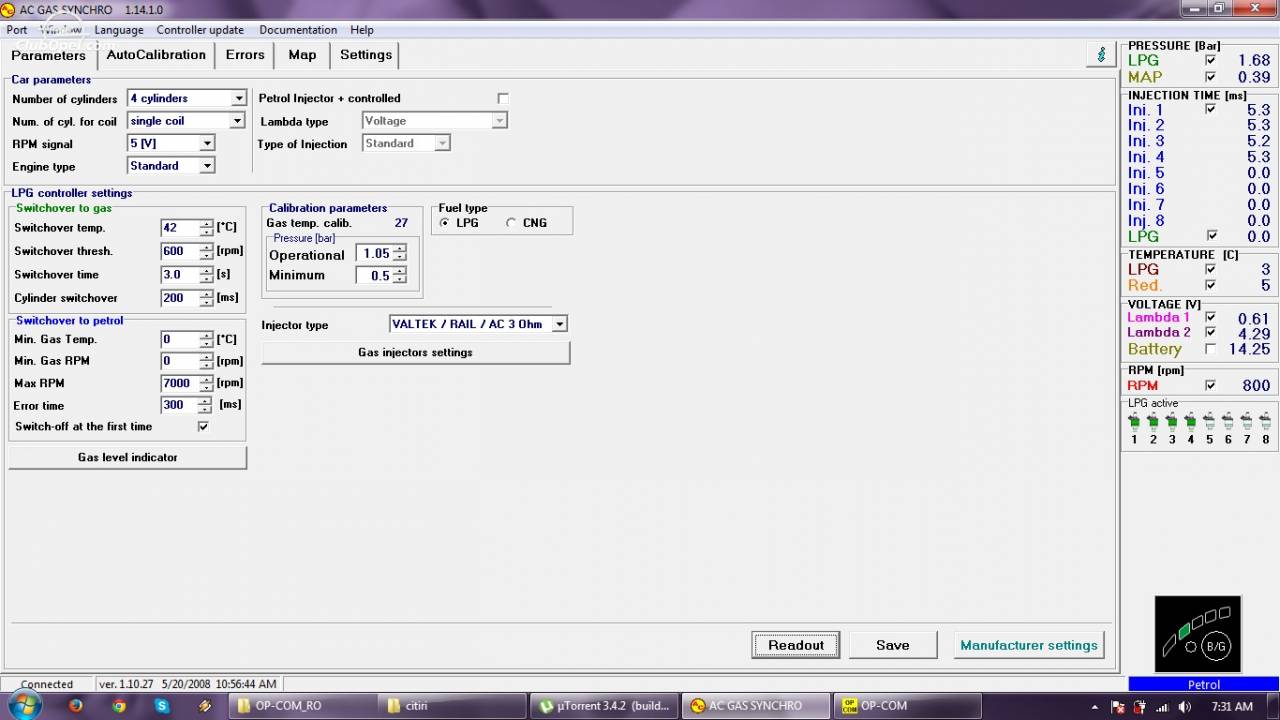Toggle the MAP pressure checkbox
This screenshot has height=720, width=1280.
click(1210, 77)
